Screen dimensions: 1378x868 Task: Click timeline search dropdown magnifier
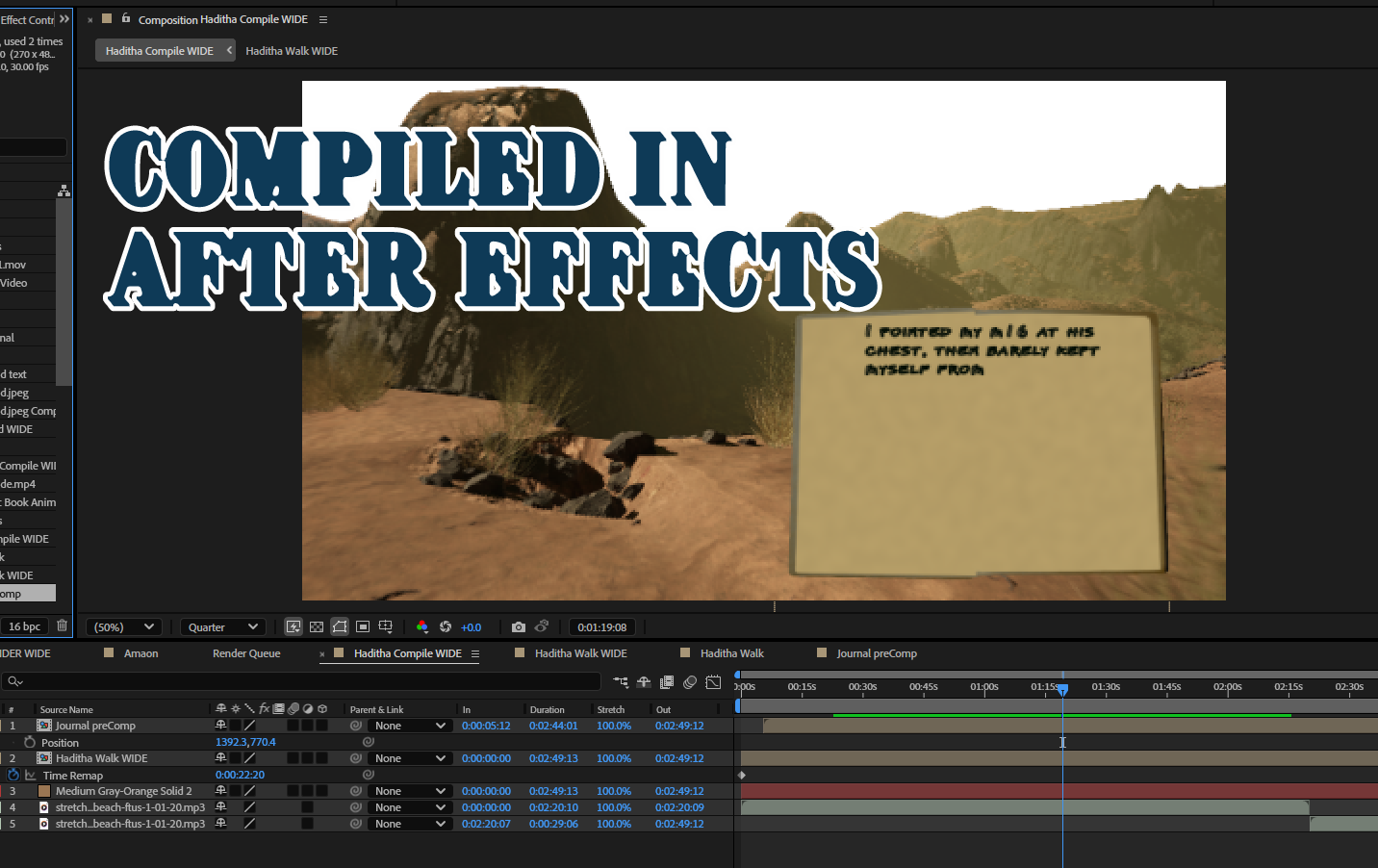tap(14, 681)
